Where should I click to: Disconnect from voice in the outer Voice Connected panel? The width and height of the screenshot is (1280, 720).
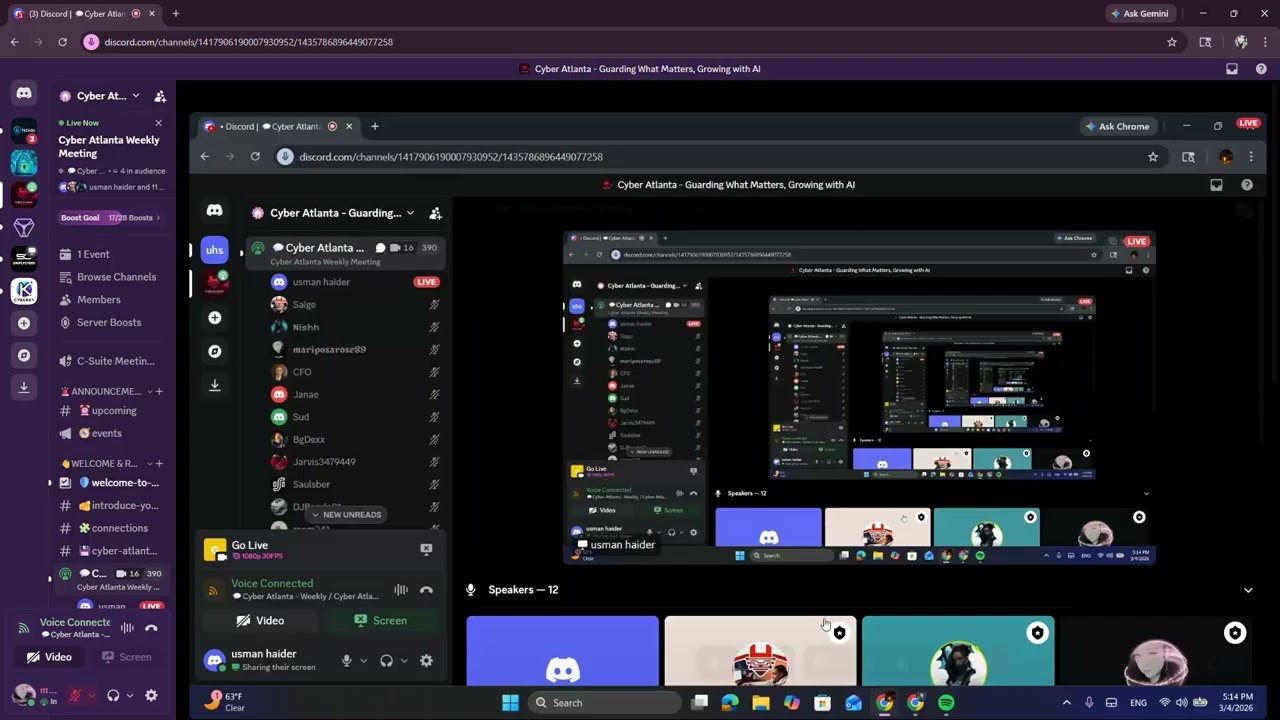151,628
